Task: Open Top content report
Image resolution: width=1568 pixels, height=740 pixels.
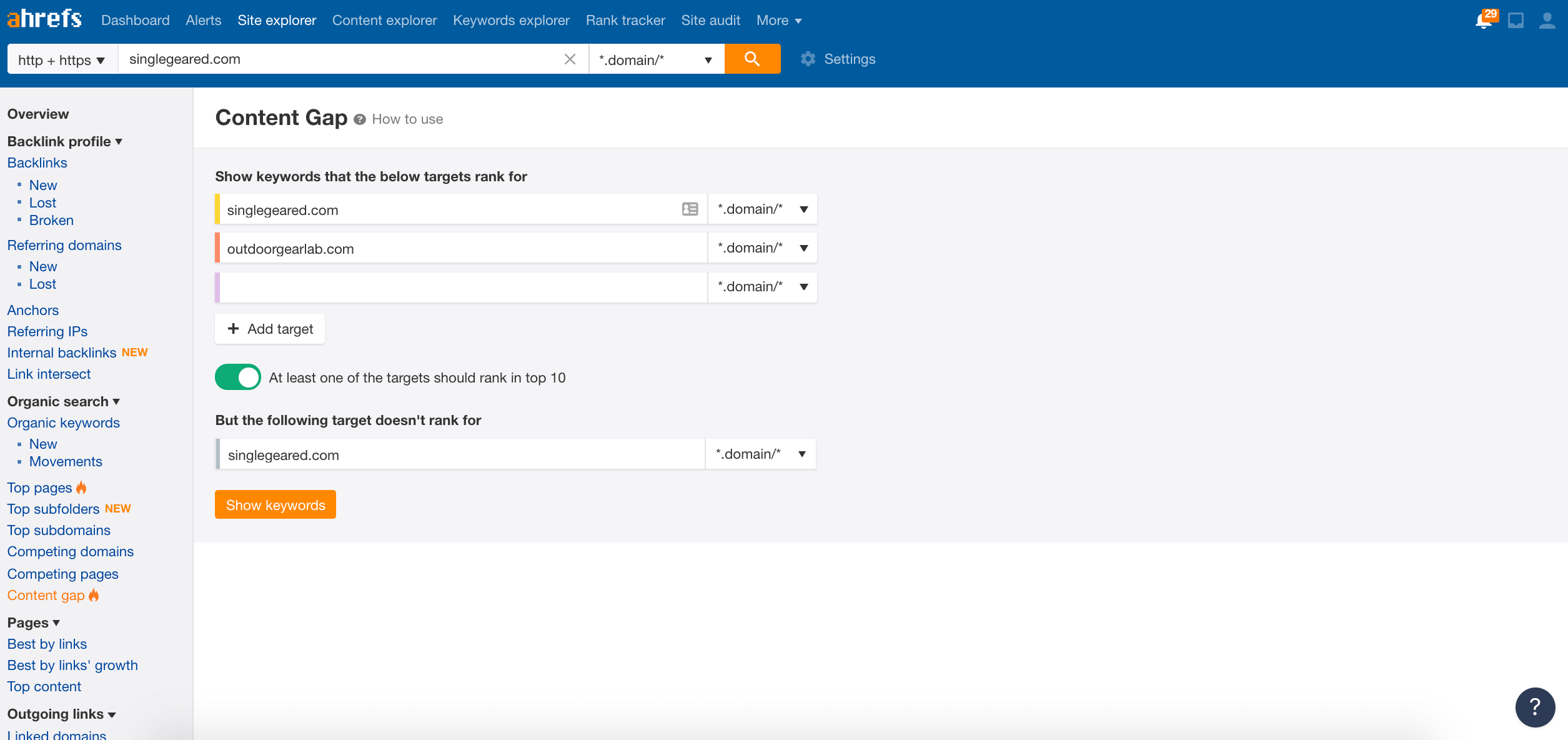Action: coord(44,686)
